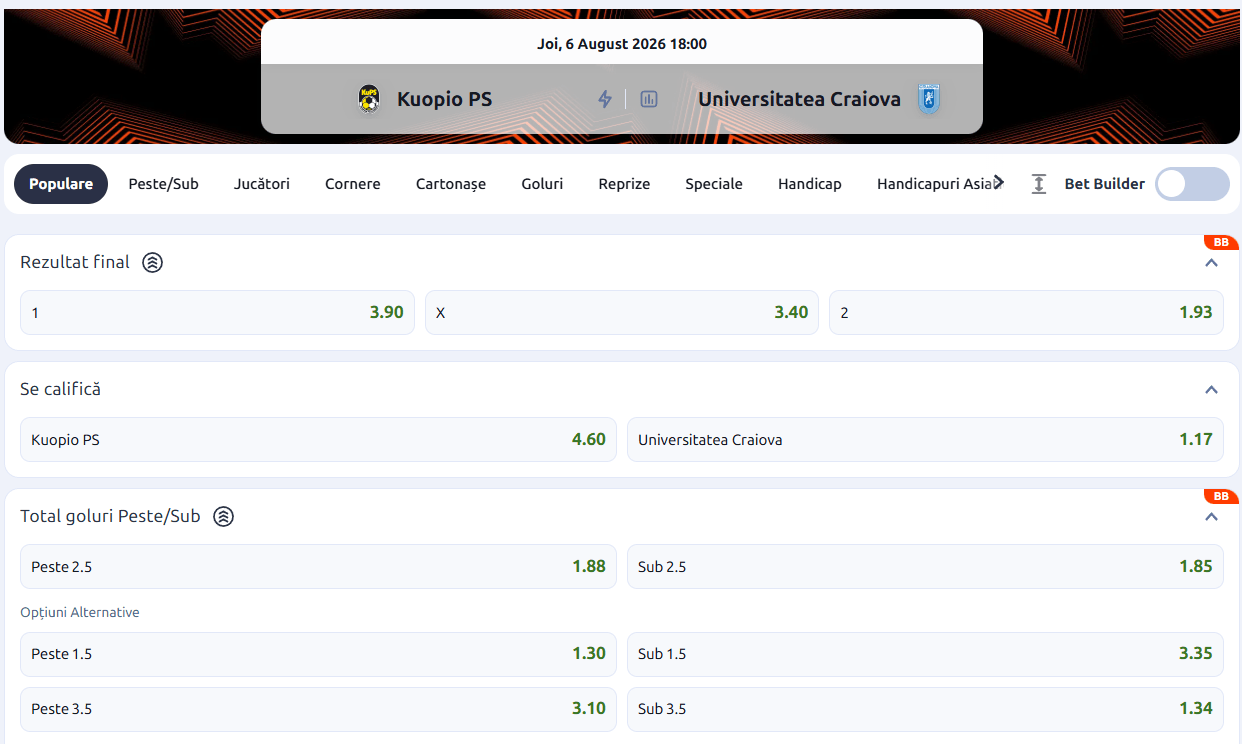Open the lightning bolt live tracker icon

pos(604,99)
